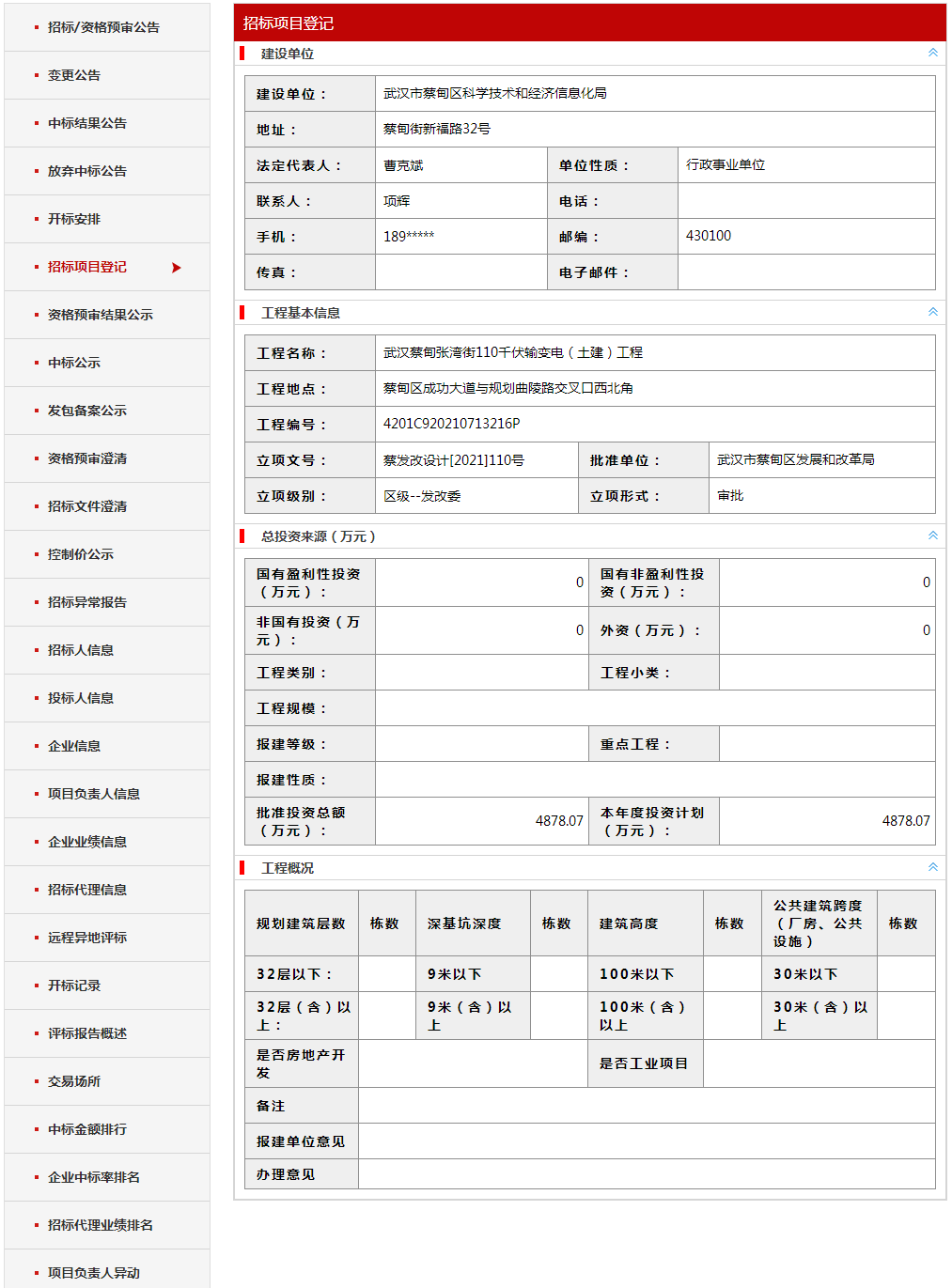Navigate to 中标公示
The width and height of the screenshot is (952, 1288).
pos(74,363)
